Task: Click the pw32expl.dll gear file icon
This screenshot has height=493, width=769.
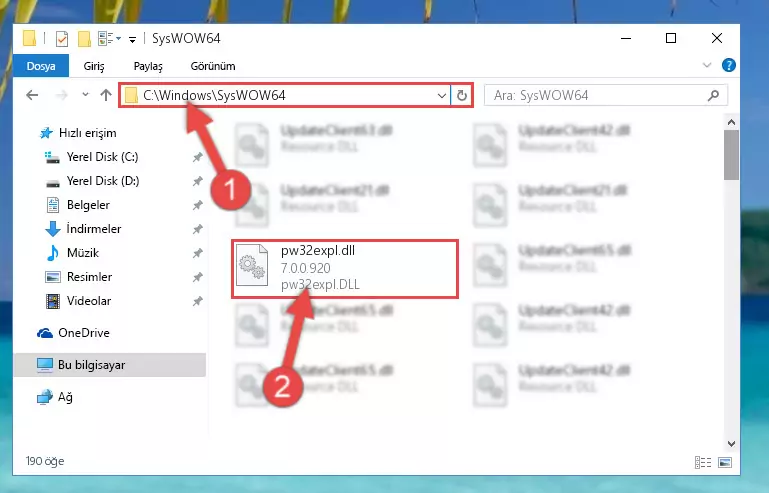Action: pos(252,265)
